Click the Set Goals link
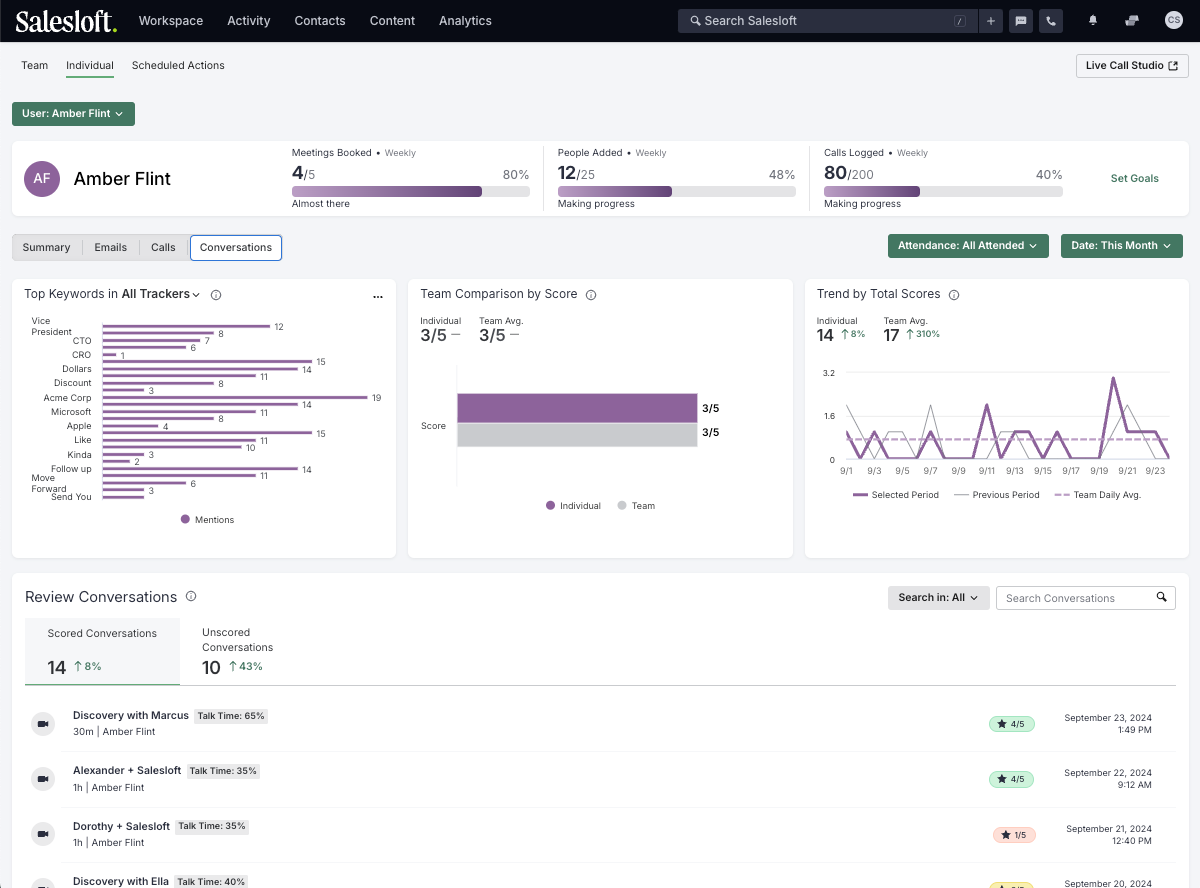Image resolution: width=1200 pixels, height=888 pixels. [1134, 179]
